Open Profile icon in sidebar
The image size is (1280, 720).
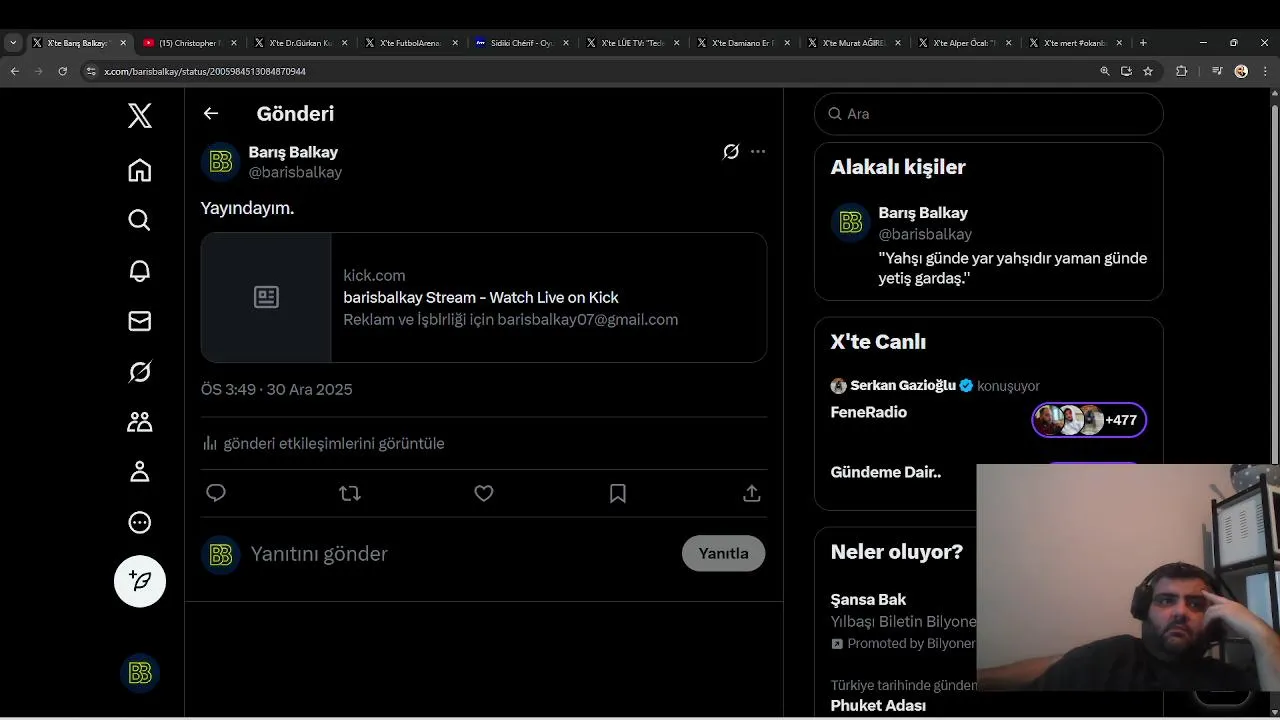[x=140, y=472]
